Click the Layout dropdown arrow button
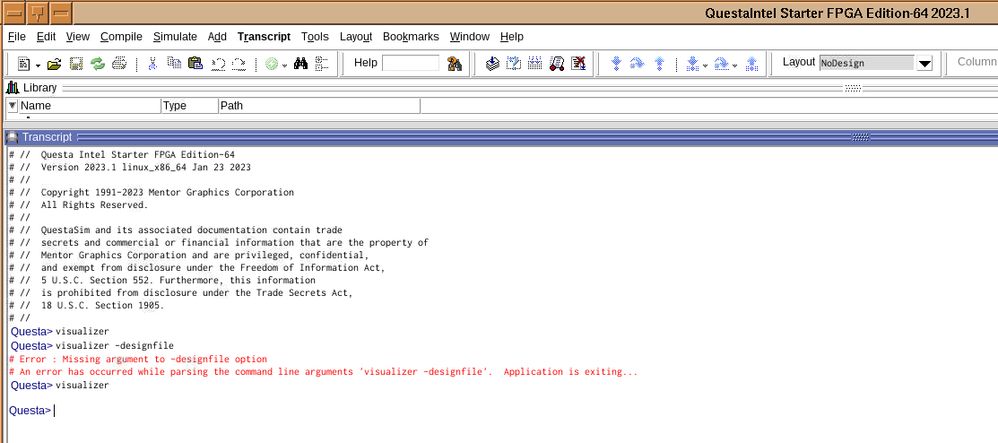Screen dimensions: 998x443 coord(925,63)
